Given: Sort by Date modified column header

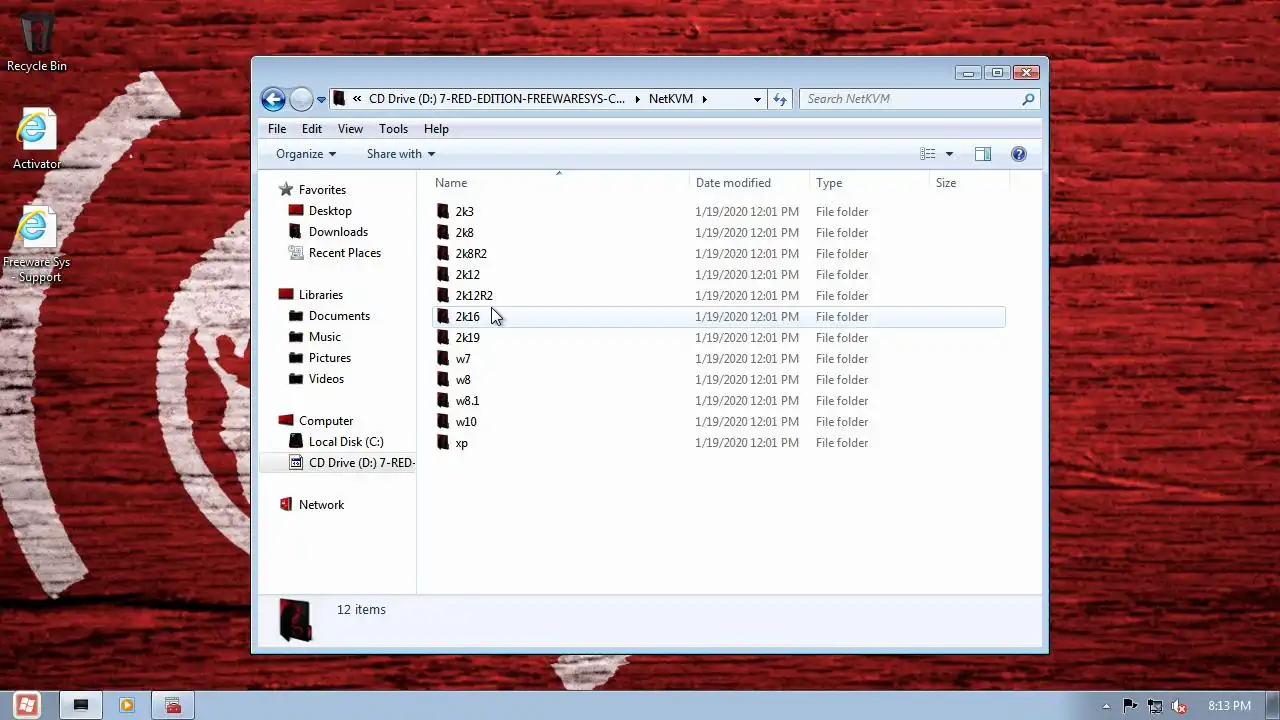Looking at the screenshot, I should [x=749, y=183].
